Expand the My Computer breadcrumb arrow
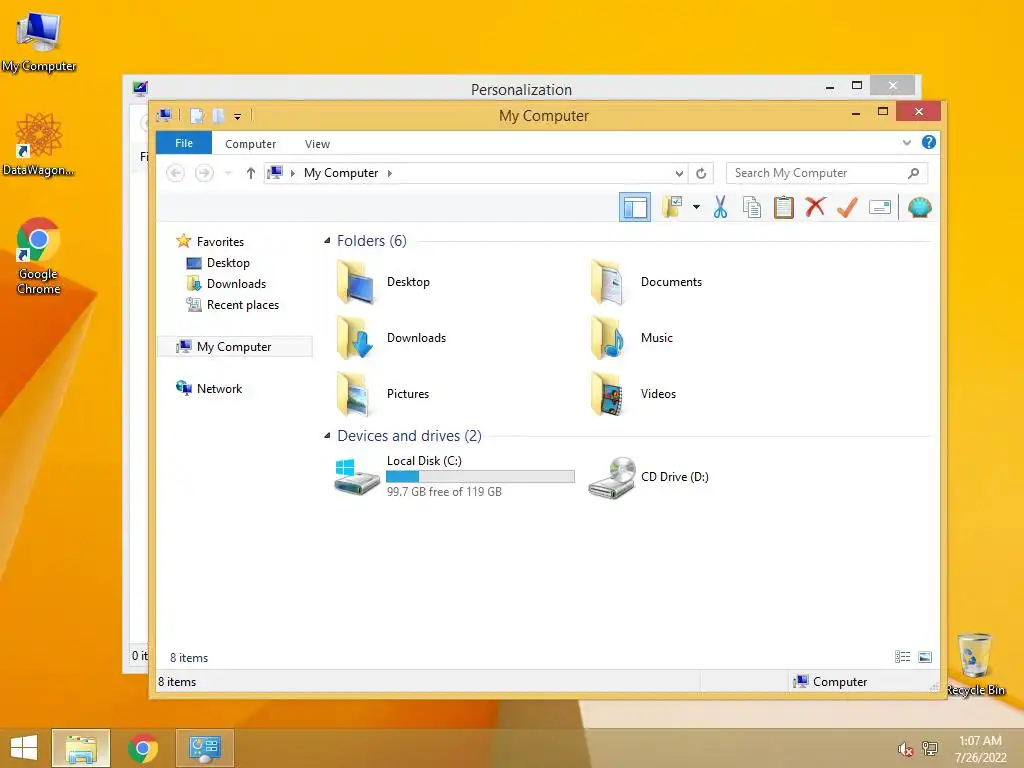 click(x=390, y=173)
